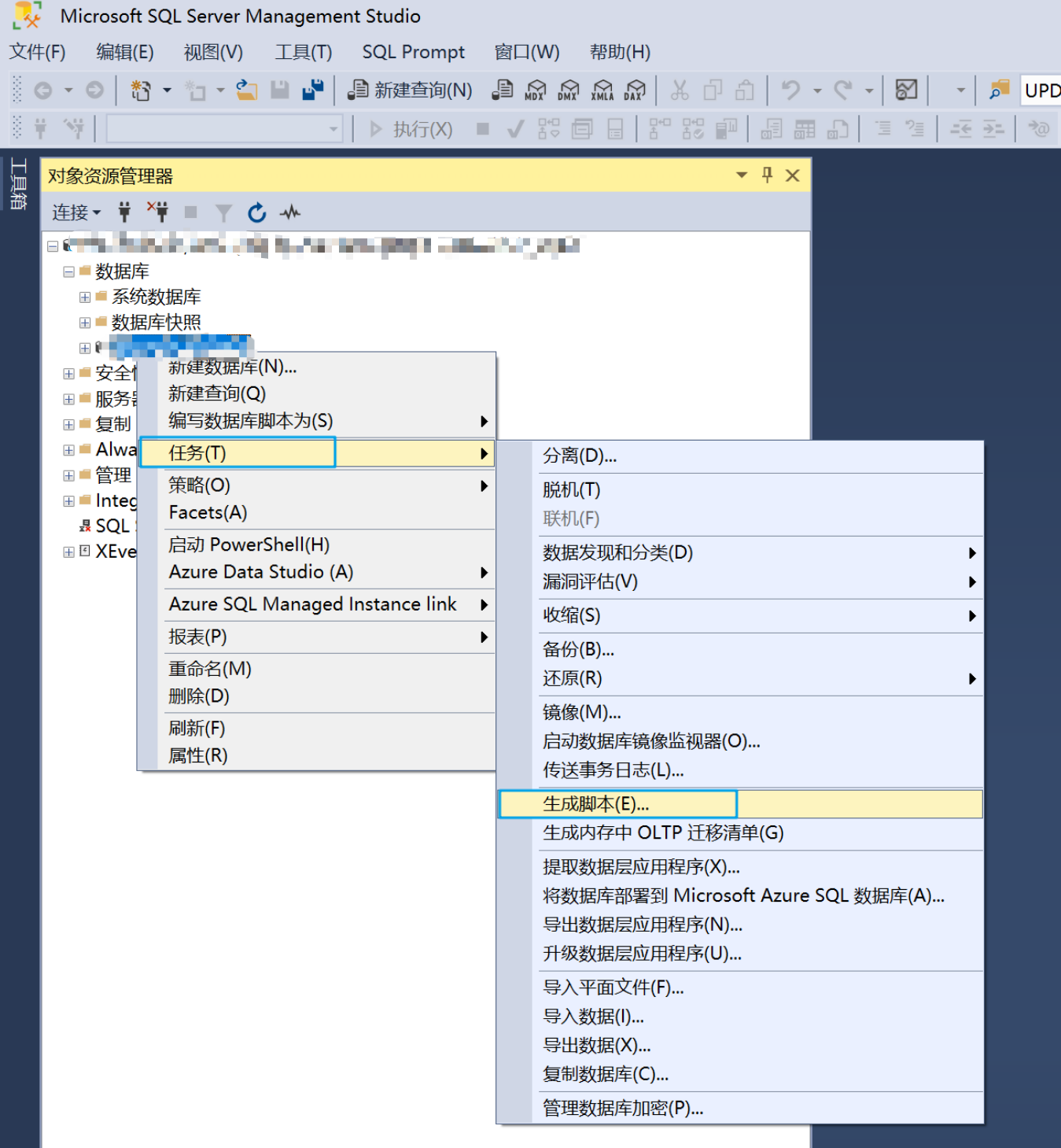Click the Paste icon in toolbar

(x=745, y=90)
